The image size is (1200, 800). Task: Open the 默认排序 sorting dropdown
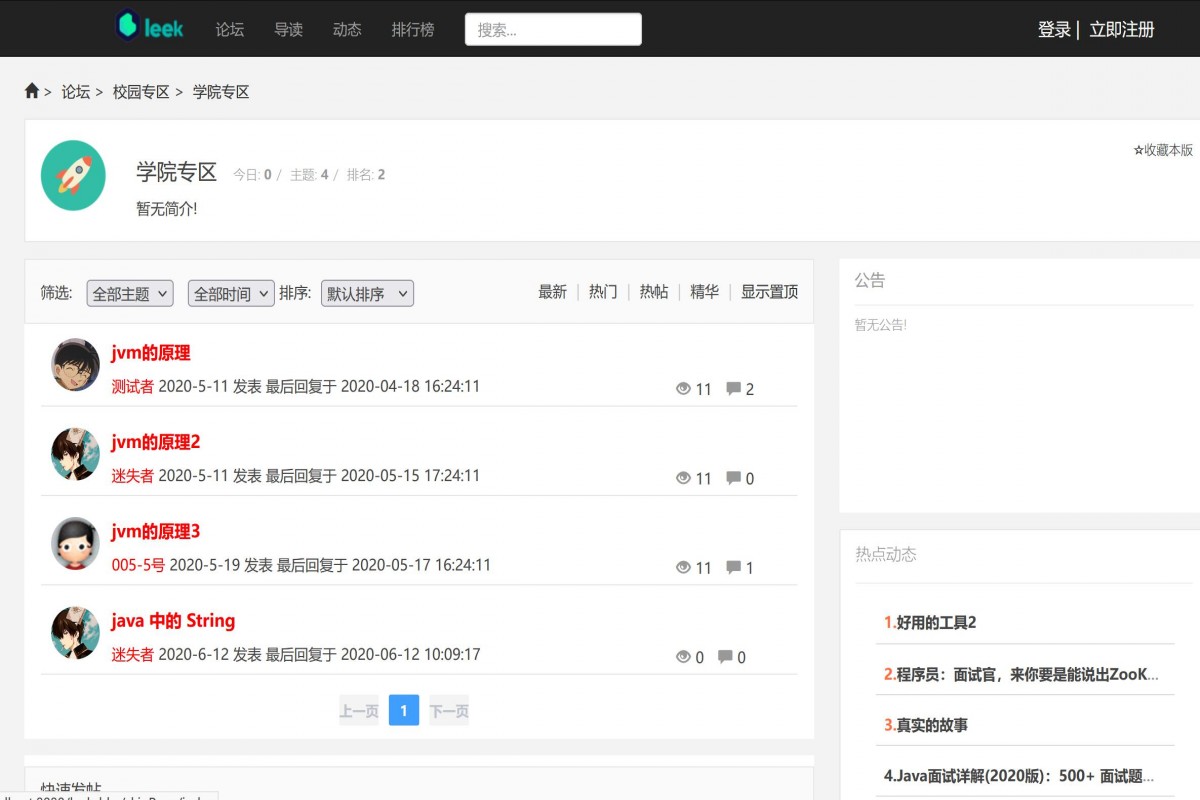367,293
